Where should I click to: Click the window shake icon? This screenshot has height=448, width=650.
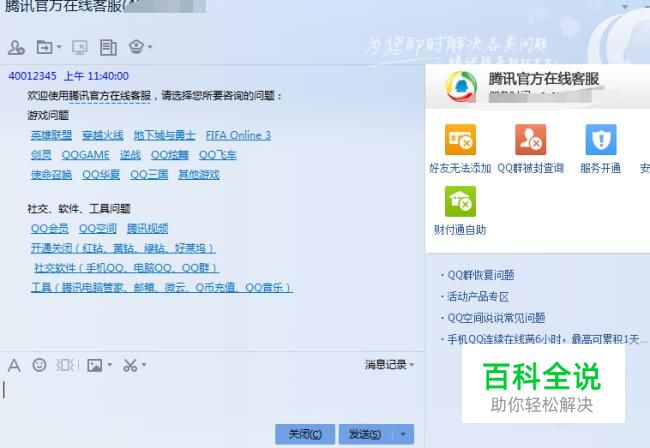pos(67,365)
